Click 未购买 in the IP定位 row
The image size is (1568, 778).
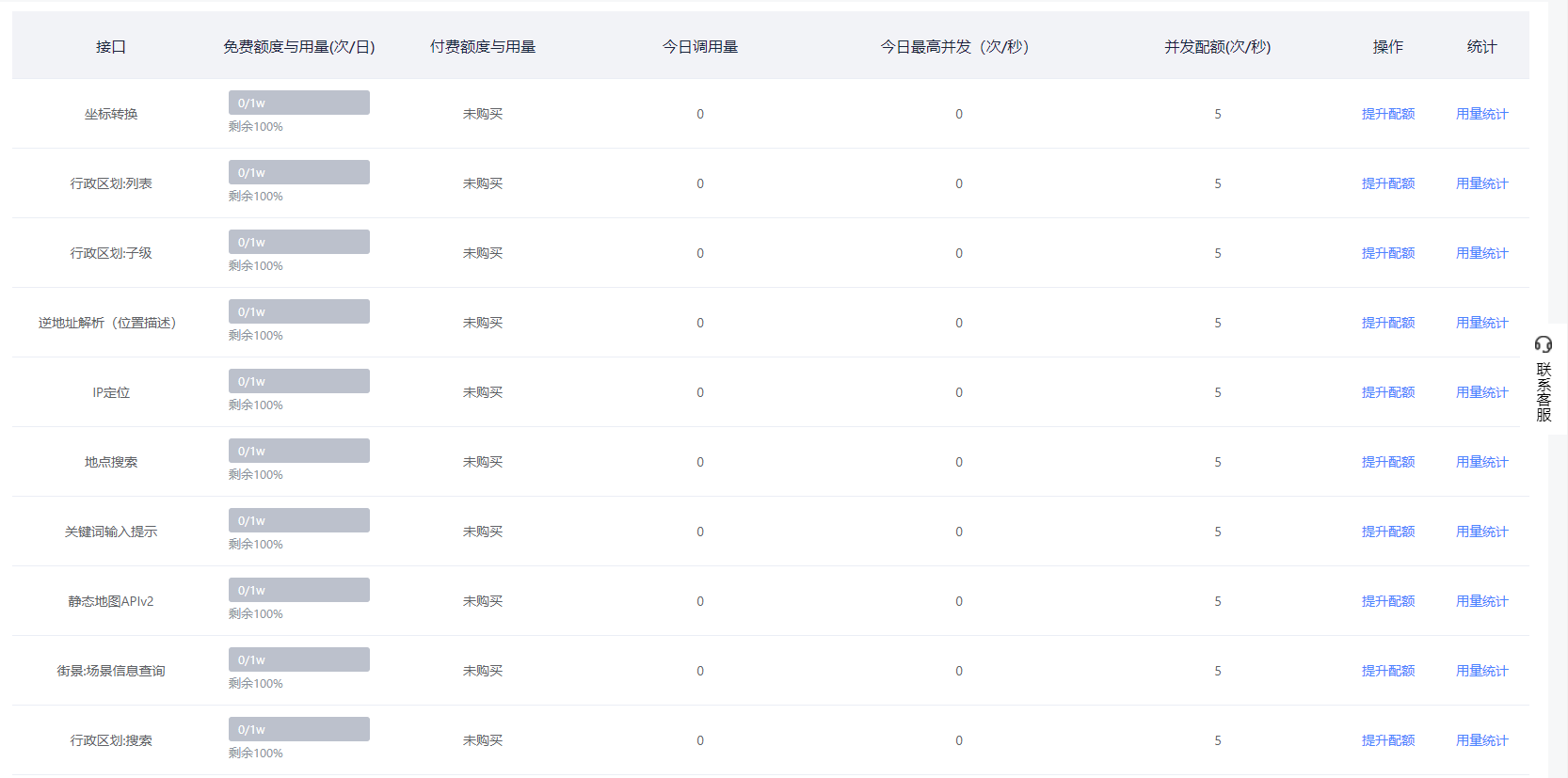pyautogui.click(x=483, y=392)
